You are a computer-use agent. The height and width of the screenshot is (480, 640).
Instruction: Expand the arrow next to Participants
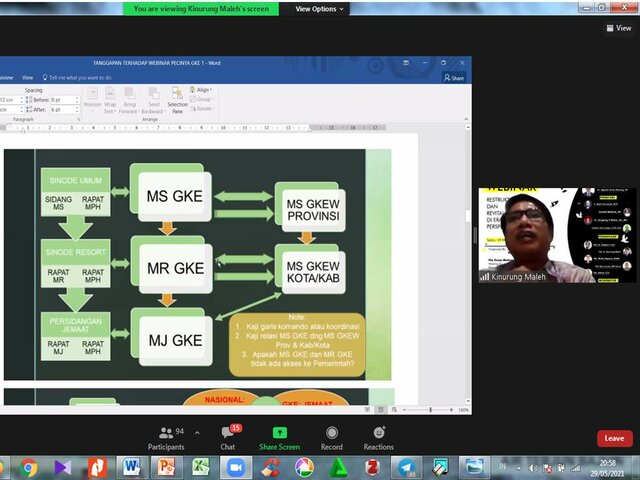197,433
